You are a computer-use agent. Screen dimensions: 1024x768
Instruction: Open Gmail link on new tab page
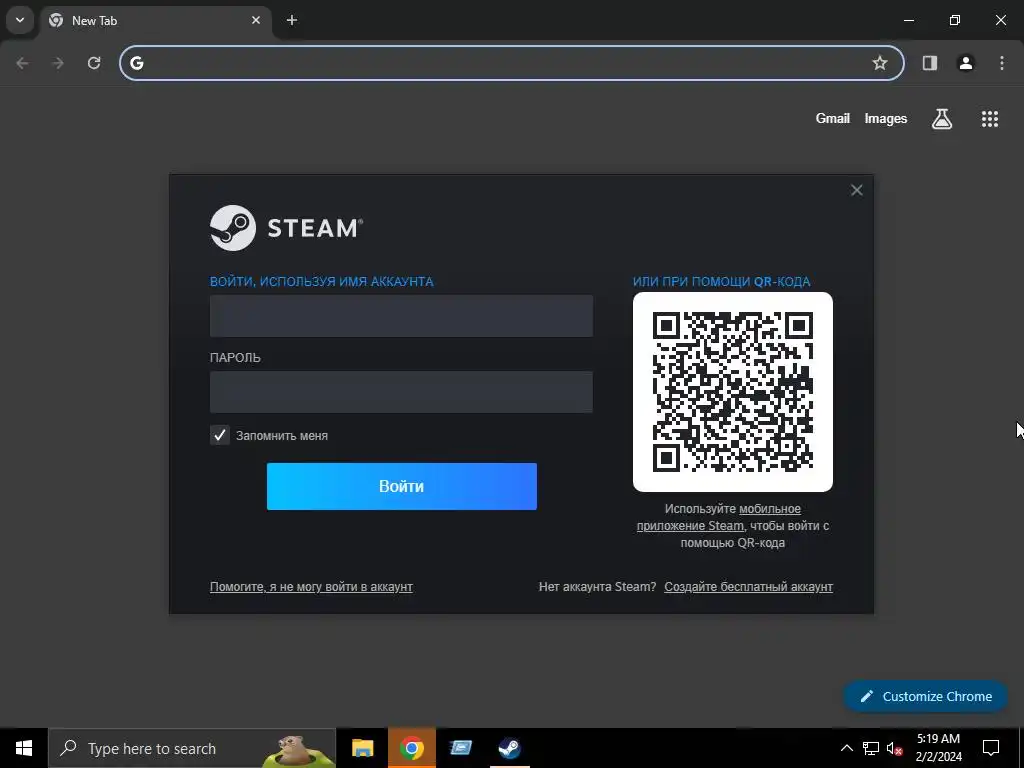(833, 118)
